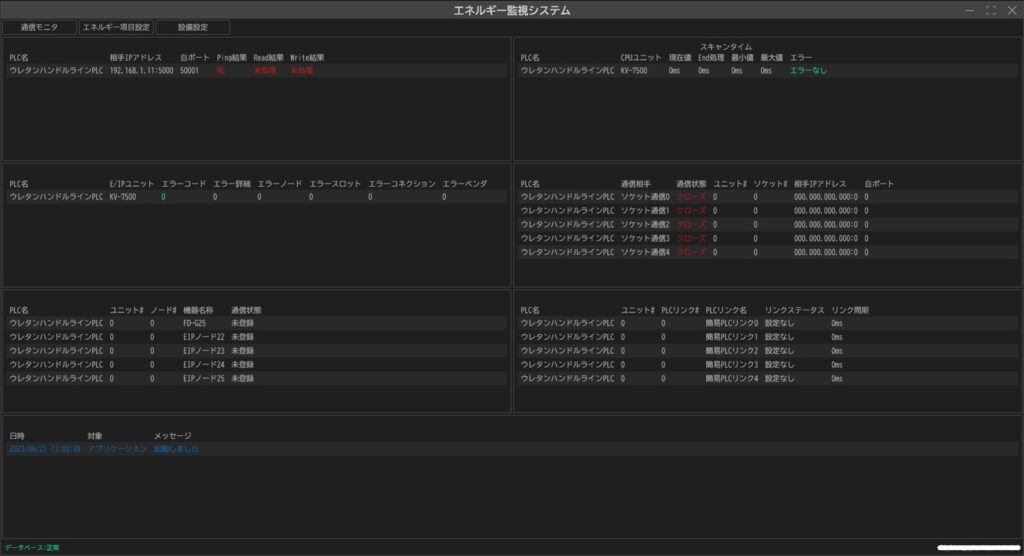Select the EIPノード24 row

256,364
